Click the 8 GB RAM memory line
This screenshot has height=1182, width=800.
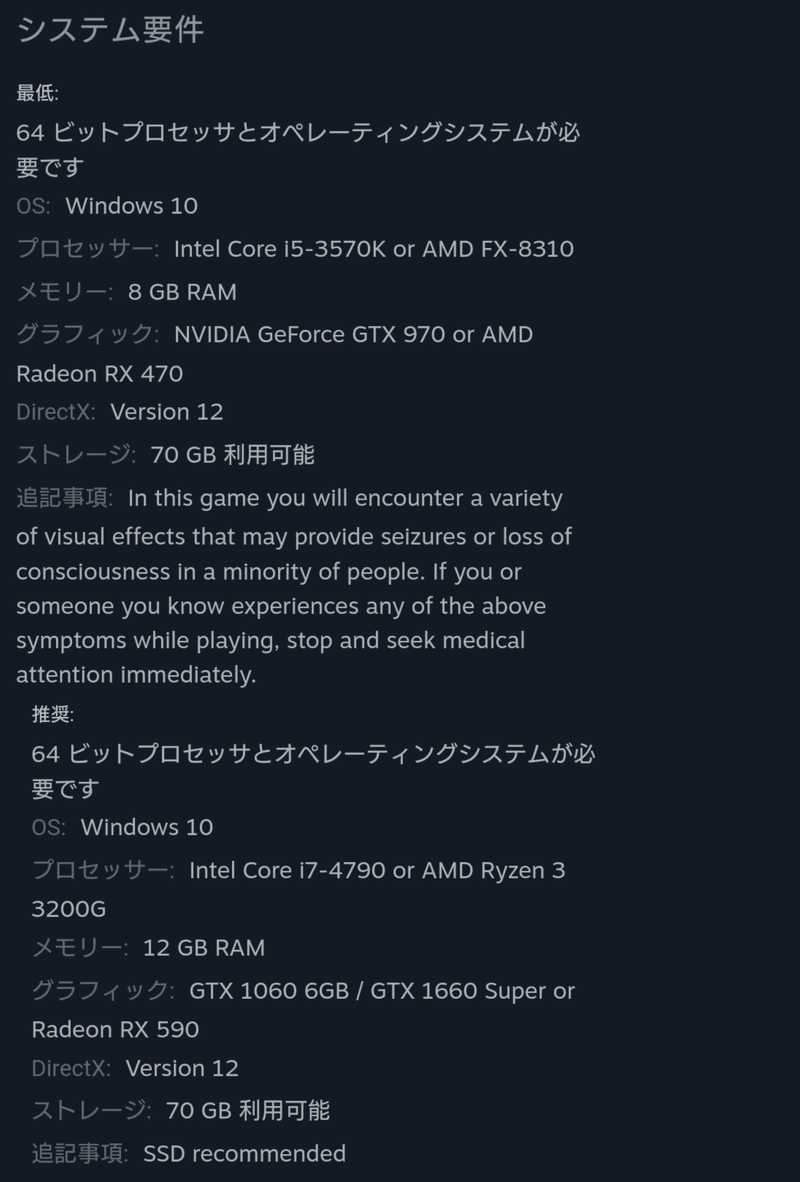click(127, 292)
